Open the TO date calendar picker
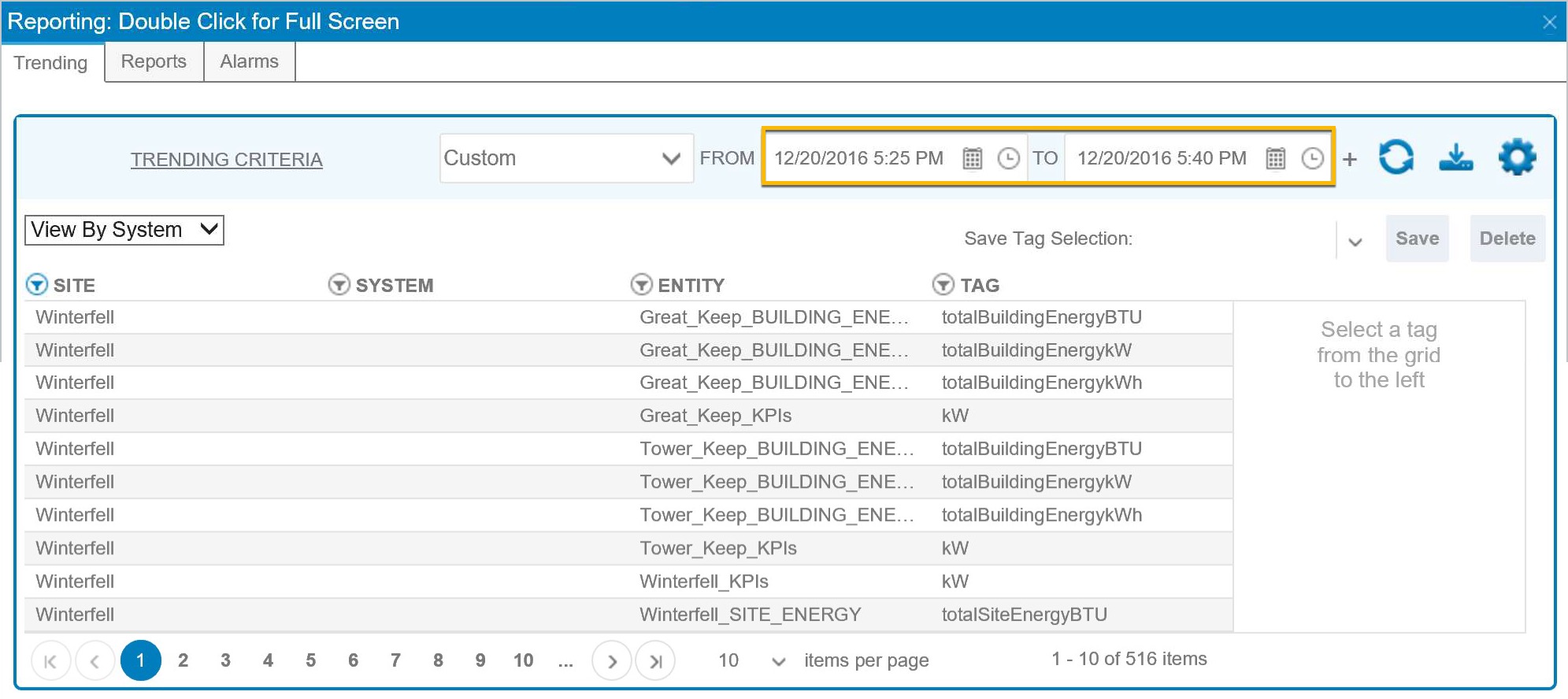 1276,158
